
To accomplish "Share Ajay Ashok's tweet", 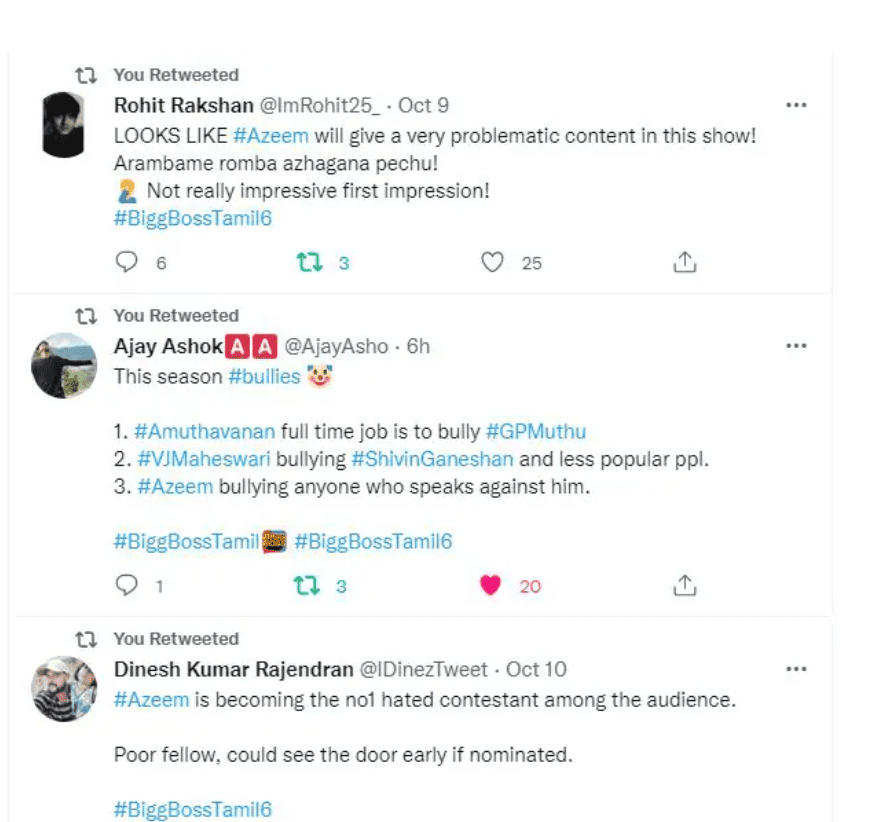I will [684, 586].
